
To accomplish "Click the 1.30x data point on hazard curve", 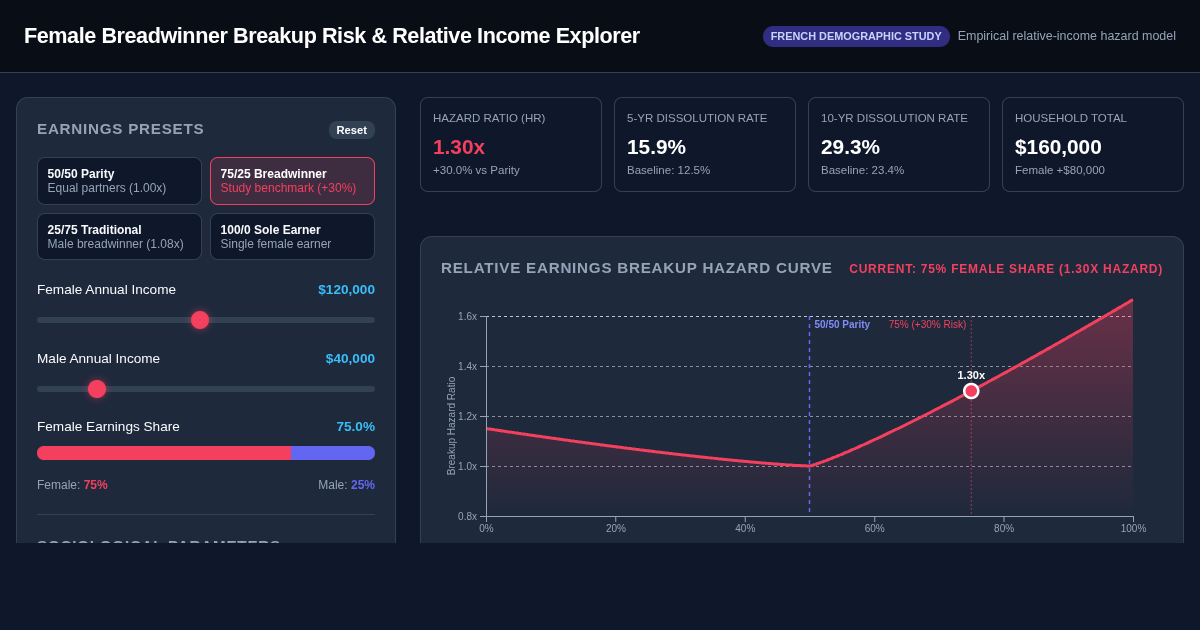I will (971, 391).
